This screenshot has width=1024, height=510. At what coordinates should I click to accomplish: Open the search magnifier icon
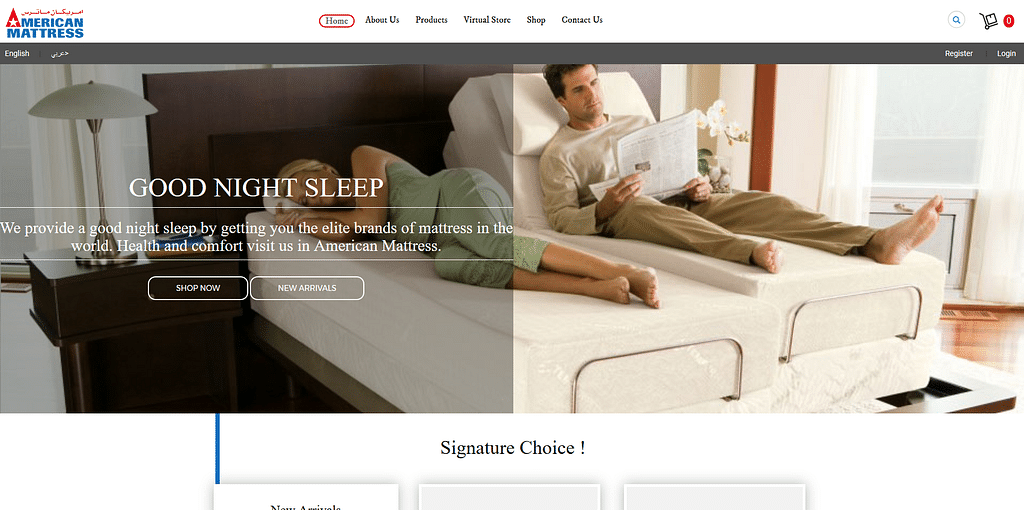coord(956,20)
